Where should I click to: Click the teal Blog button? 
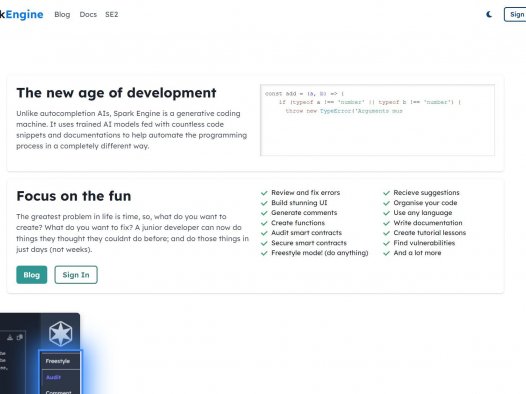[32, 275]
